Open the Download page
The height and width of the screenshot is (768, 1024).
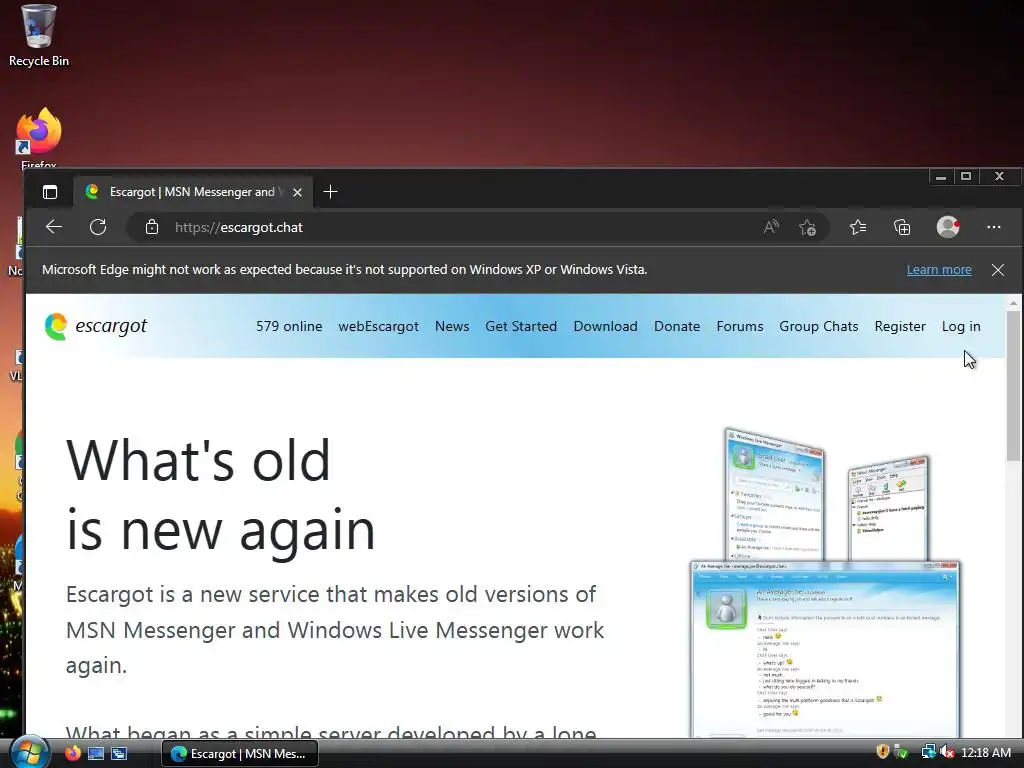click(x=605, y=326)
